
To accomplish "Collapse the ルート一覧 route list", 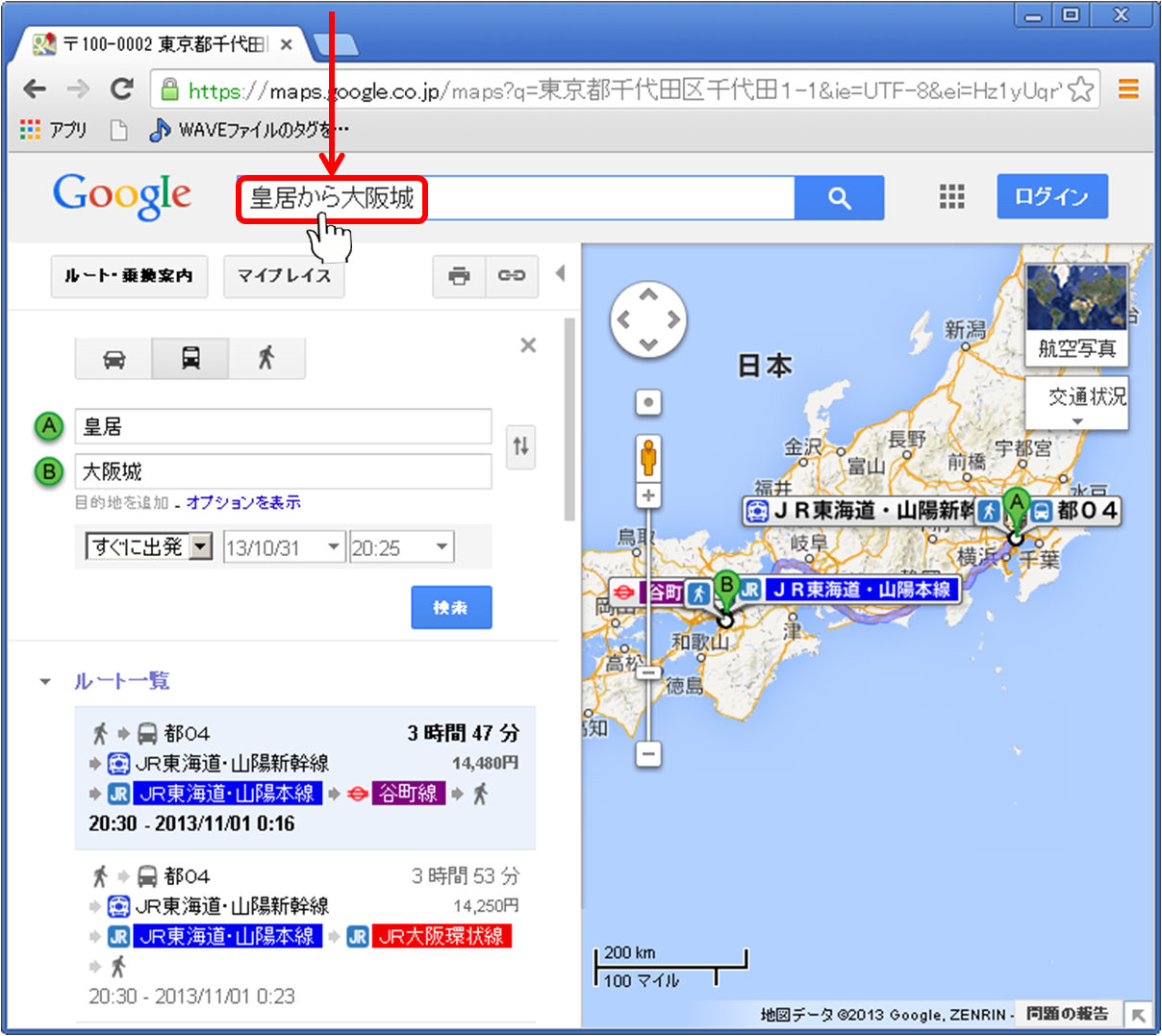I will 45,682.
